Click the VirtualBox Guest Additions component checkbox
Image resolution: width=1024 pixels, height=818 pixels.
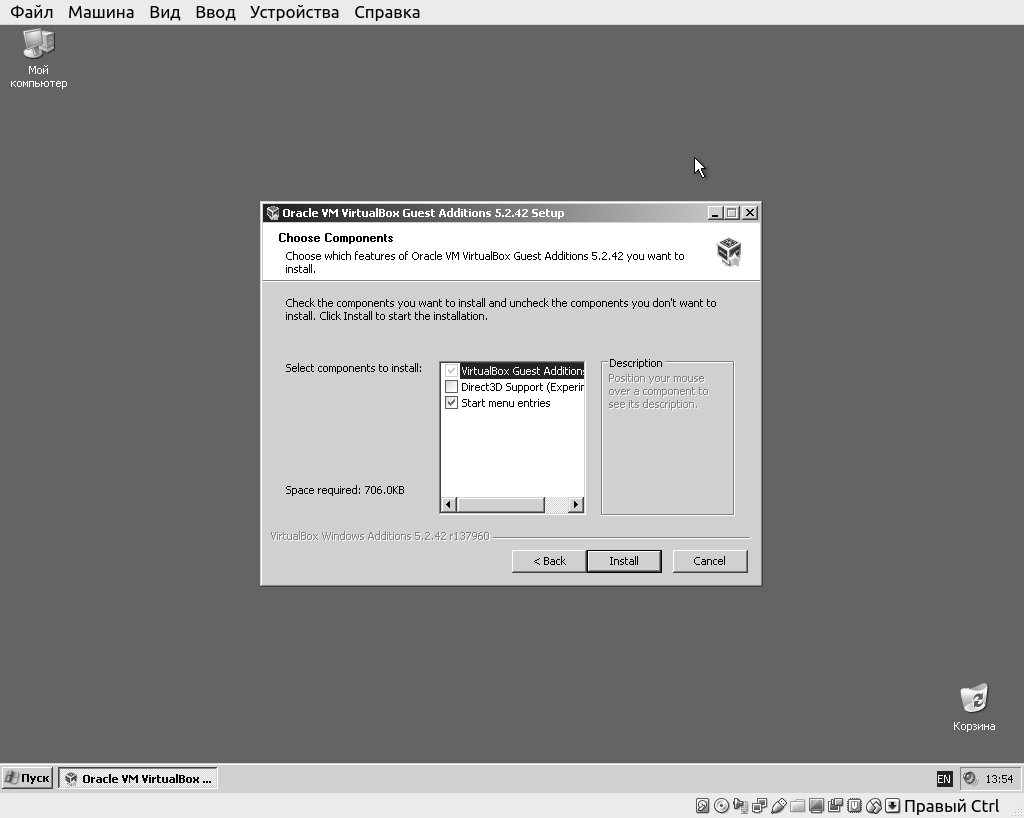tap(451, 371)
